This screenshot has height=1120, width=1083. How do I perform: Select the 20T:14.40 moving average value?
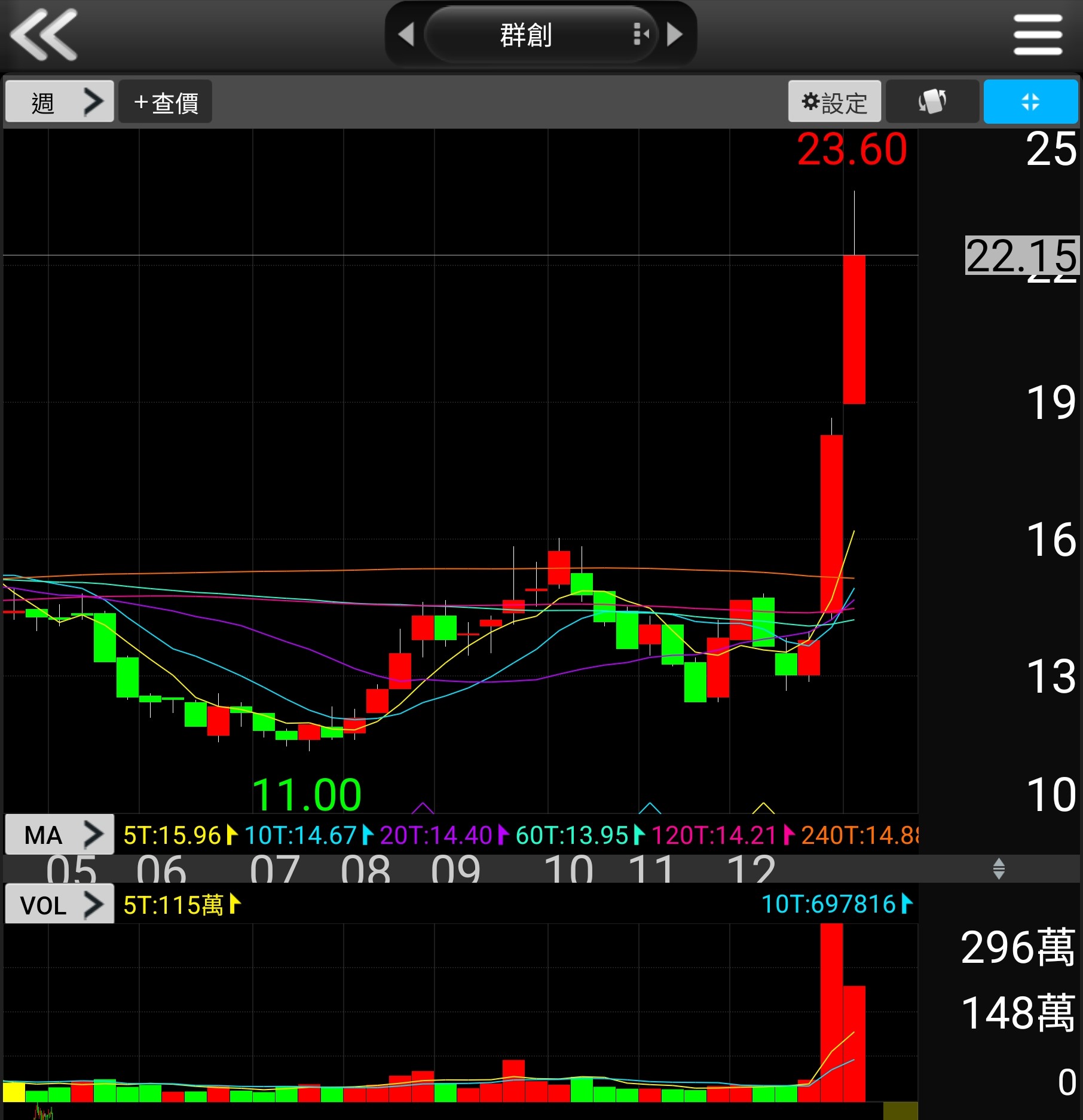tap(445, 835)
